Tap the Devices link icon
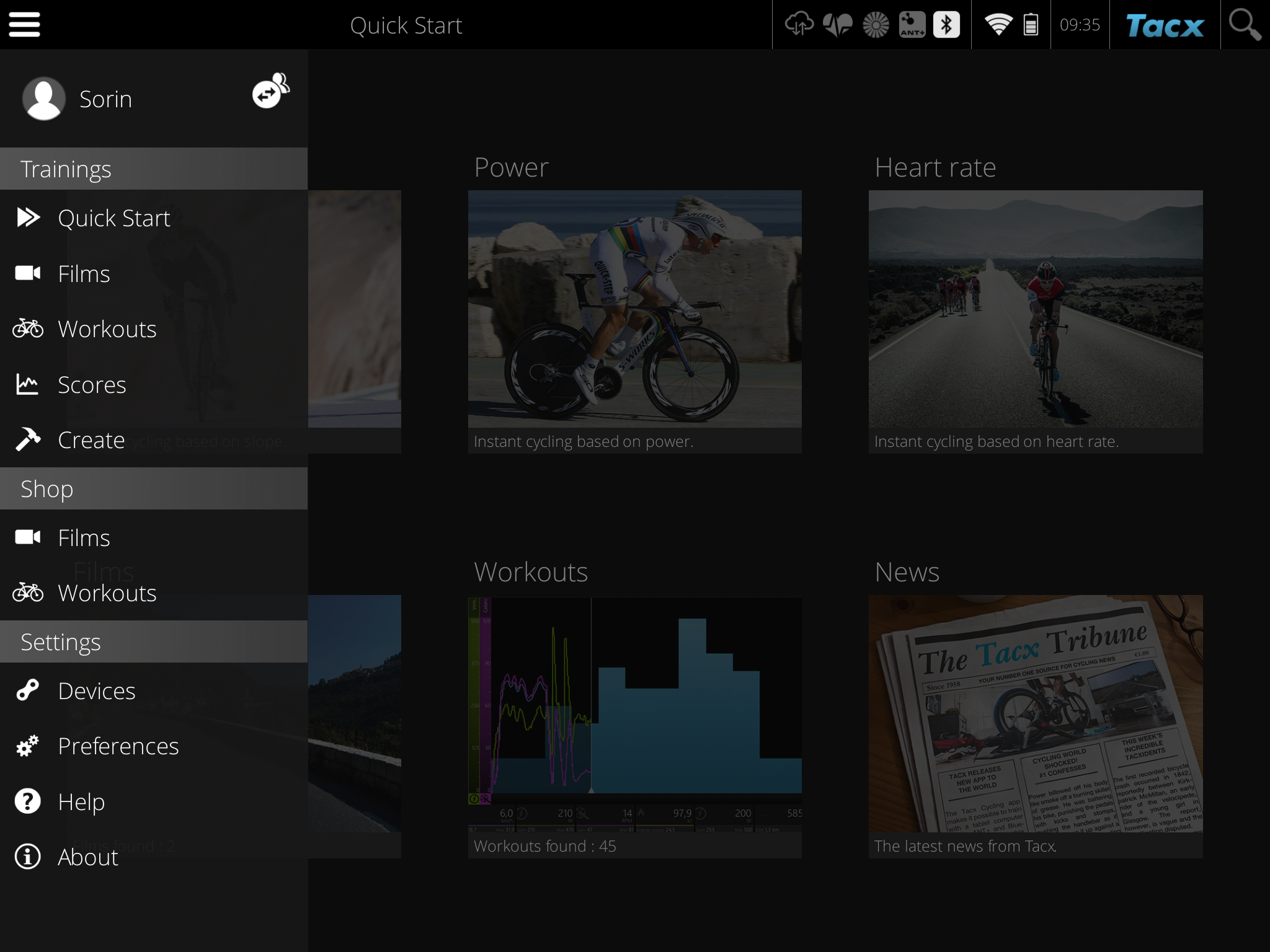 pyautogui.click(x=28, y=690)
